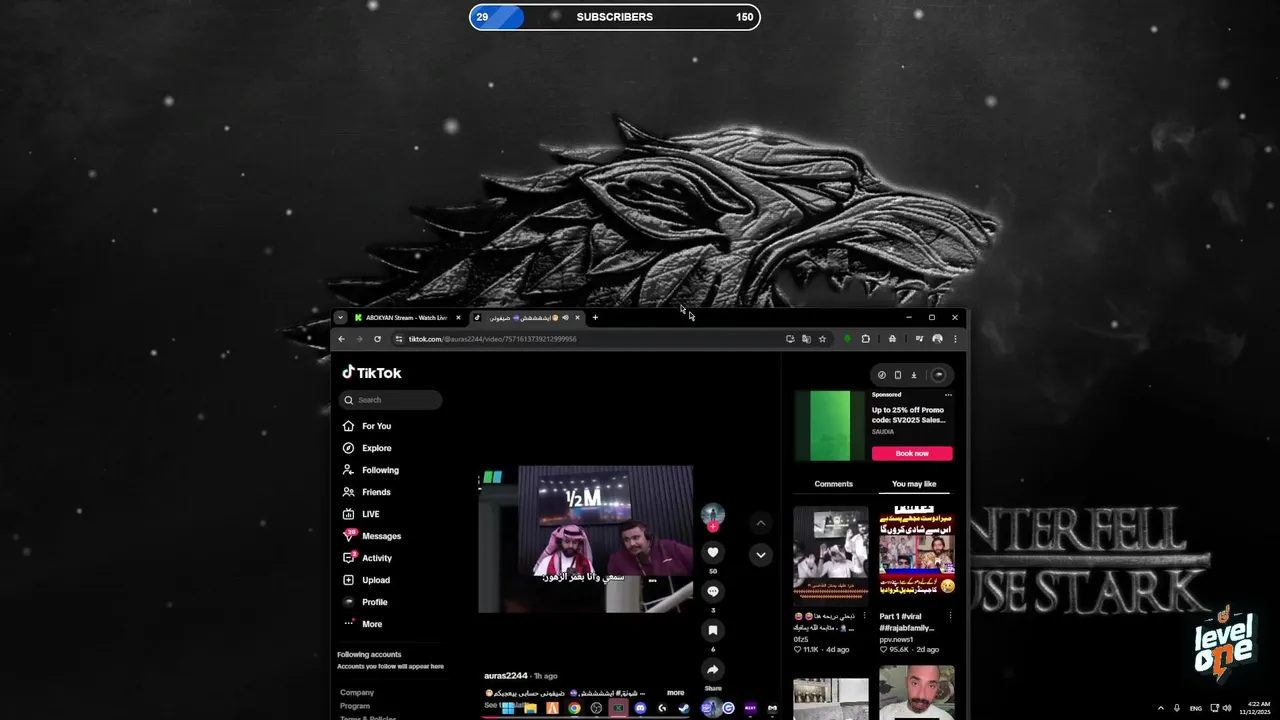Go to the Upload page
This screenshot has width=1280, height=720.
367,580
